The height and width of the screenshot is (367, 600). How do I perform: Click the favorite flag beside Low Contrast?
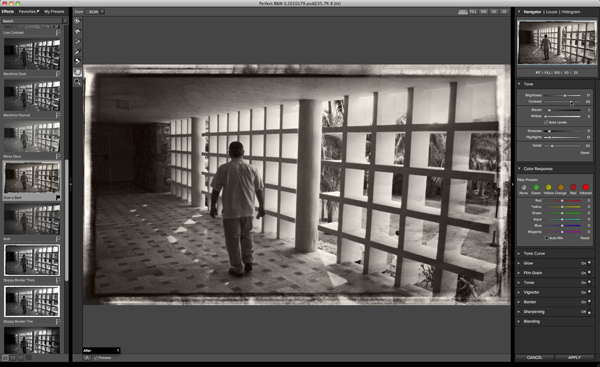click(x=58, y=33)
